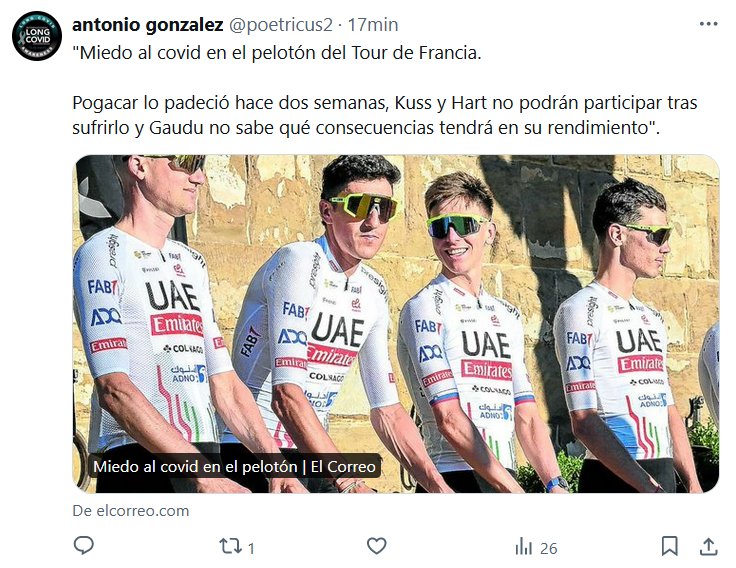Click the retweet count number 1
The height and width of the screenshot is (568, 736).
click(x=251, y=547)
